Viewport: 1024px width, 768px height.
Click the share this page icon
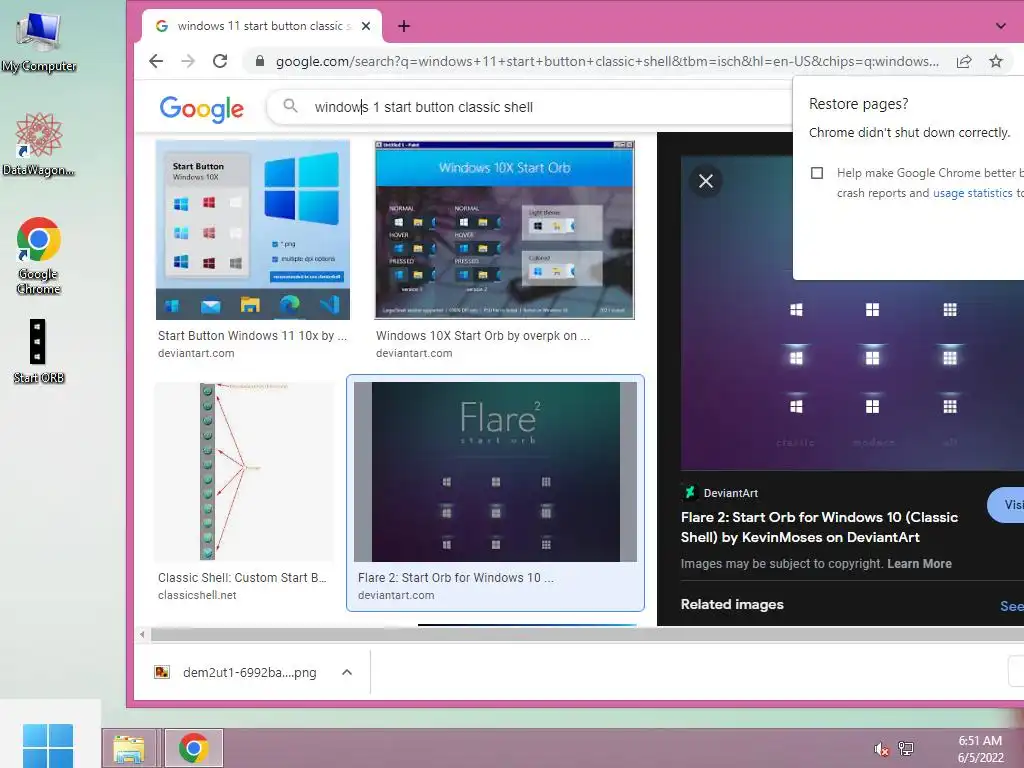point(964,61)
